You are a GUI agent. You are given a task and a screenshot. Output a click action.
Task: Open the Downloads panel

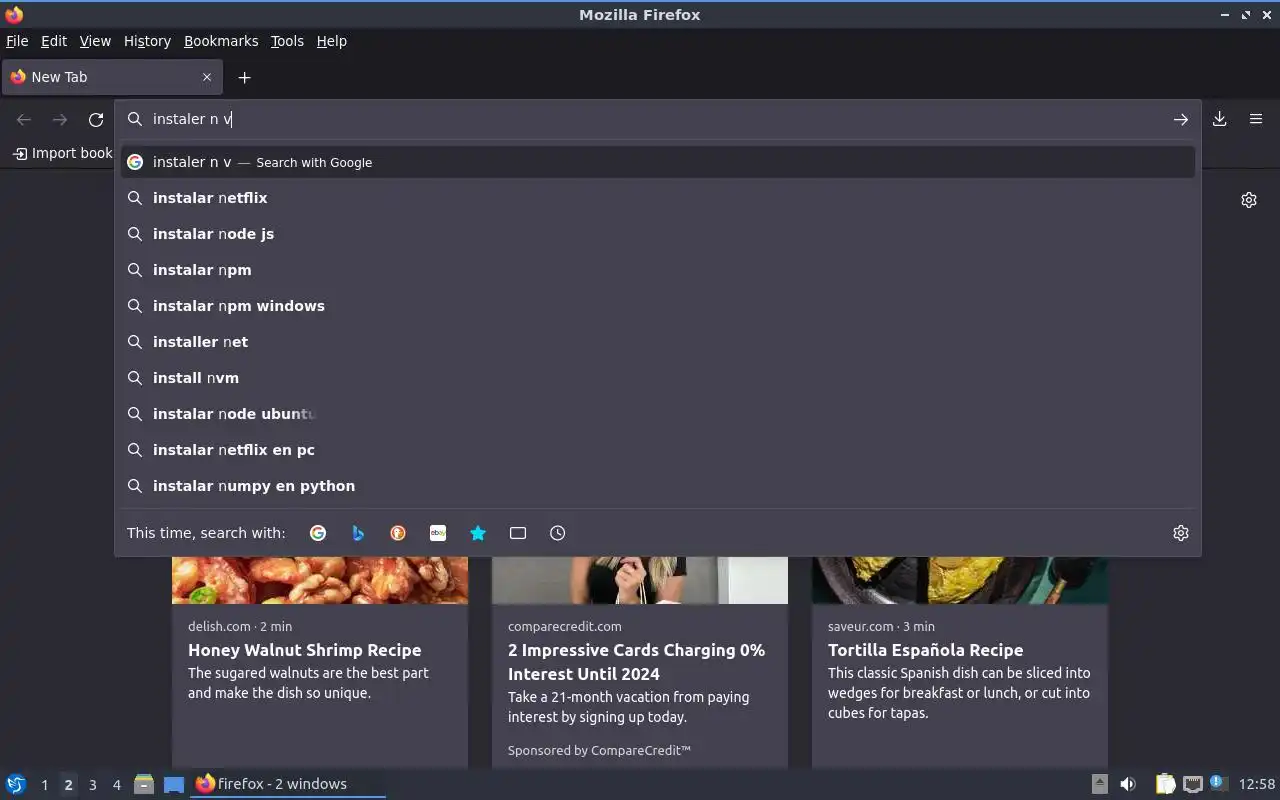(1220, 119)
